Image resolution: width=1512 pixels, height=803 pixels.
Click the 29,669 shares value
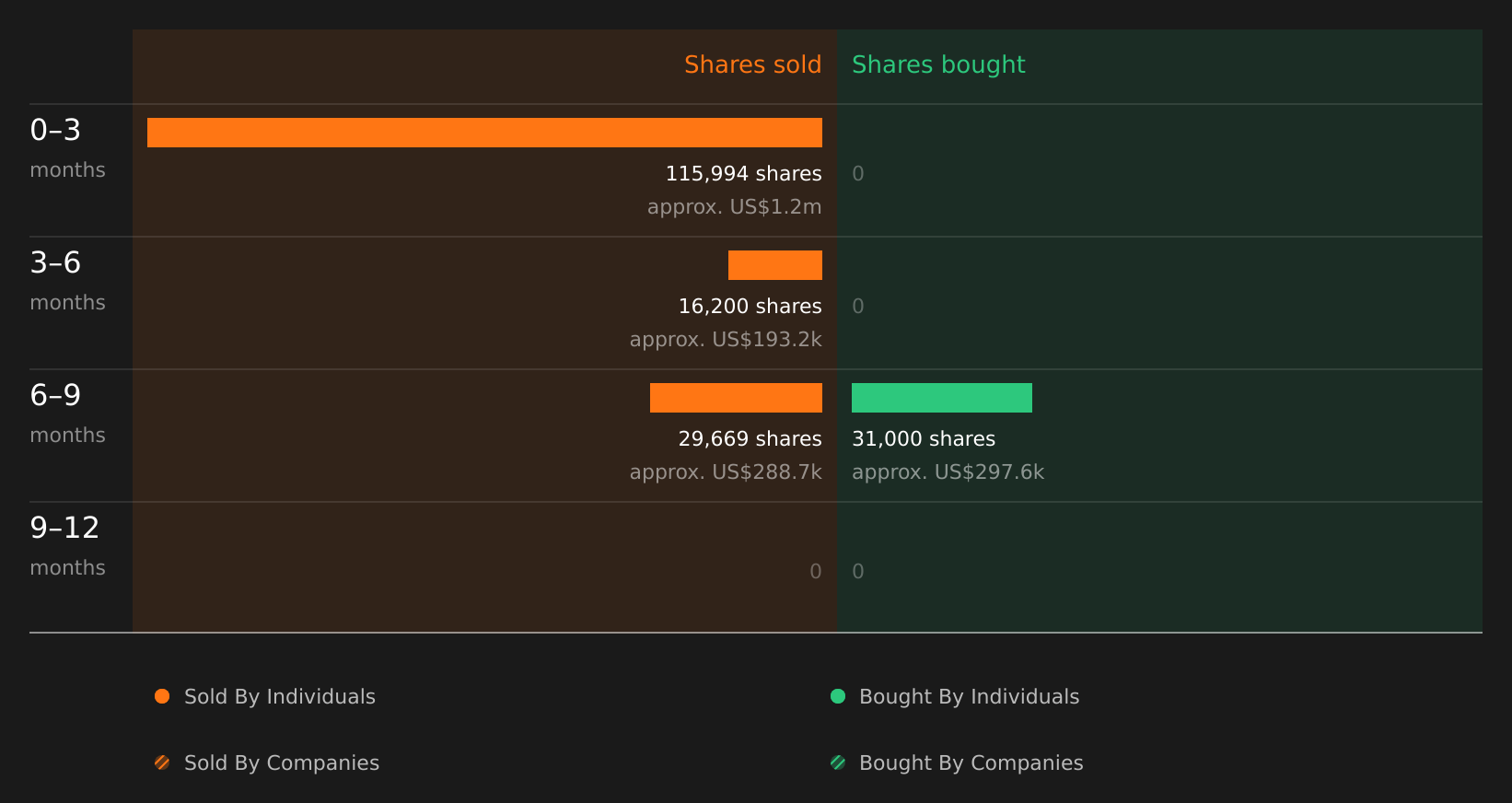coord(750,438)
